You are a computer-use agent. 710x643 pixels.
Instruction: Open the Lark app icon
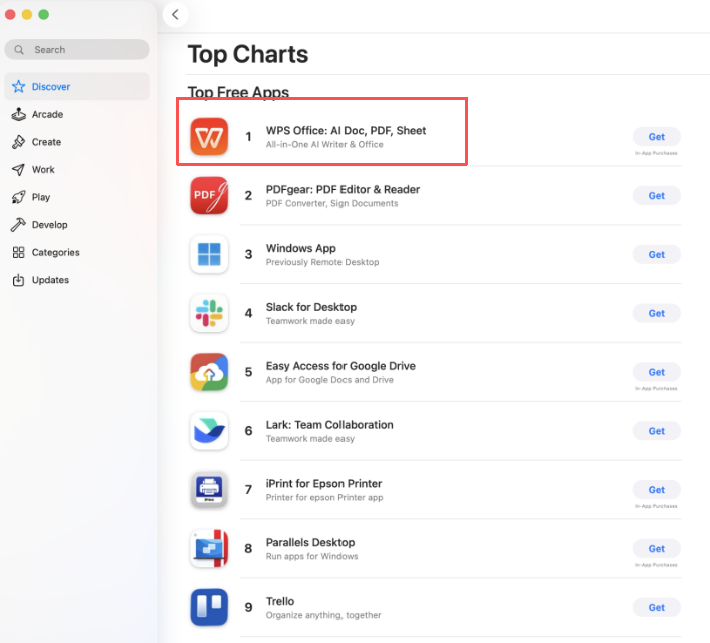click(209, 431)
